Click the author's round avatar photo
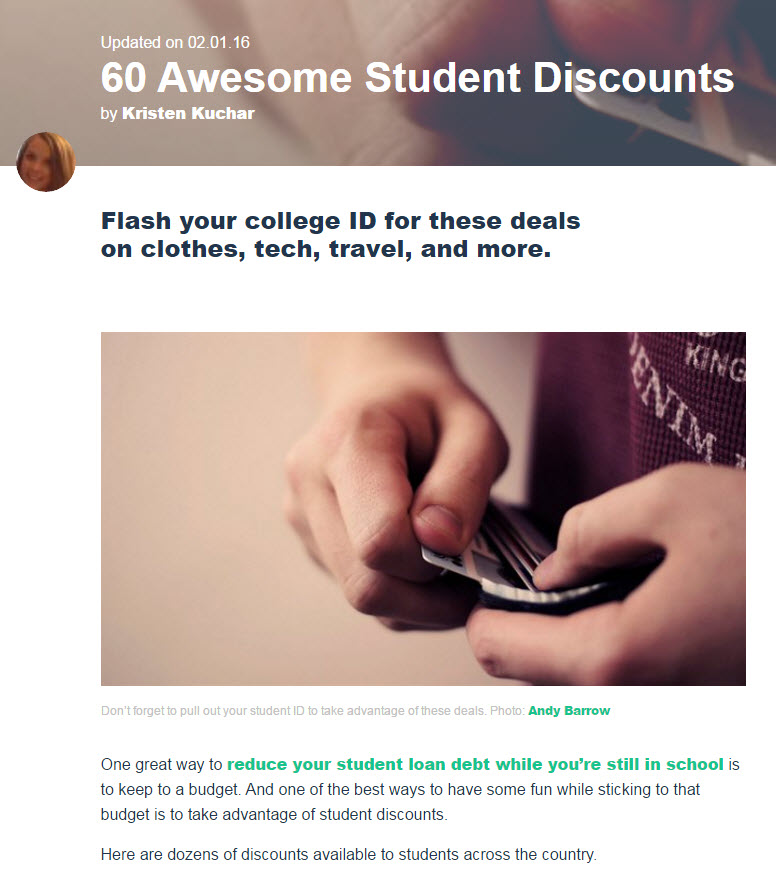Image resolution: width=776 pixels, height=894 pixels. pyautogui.click(x=46, y=162)
